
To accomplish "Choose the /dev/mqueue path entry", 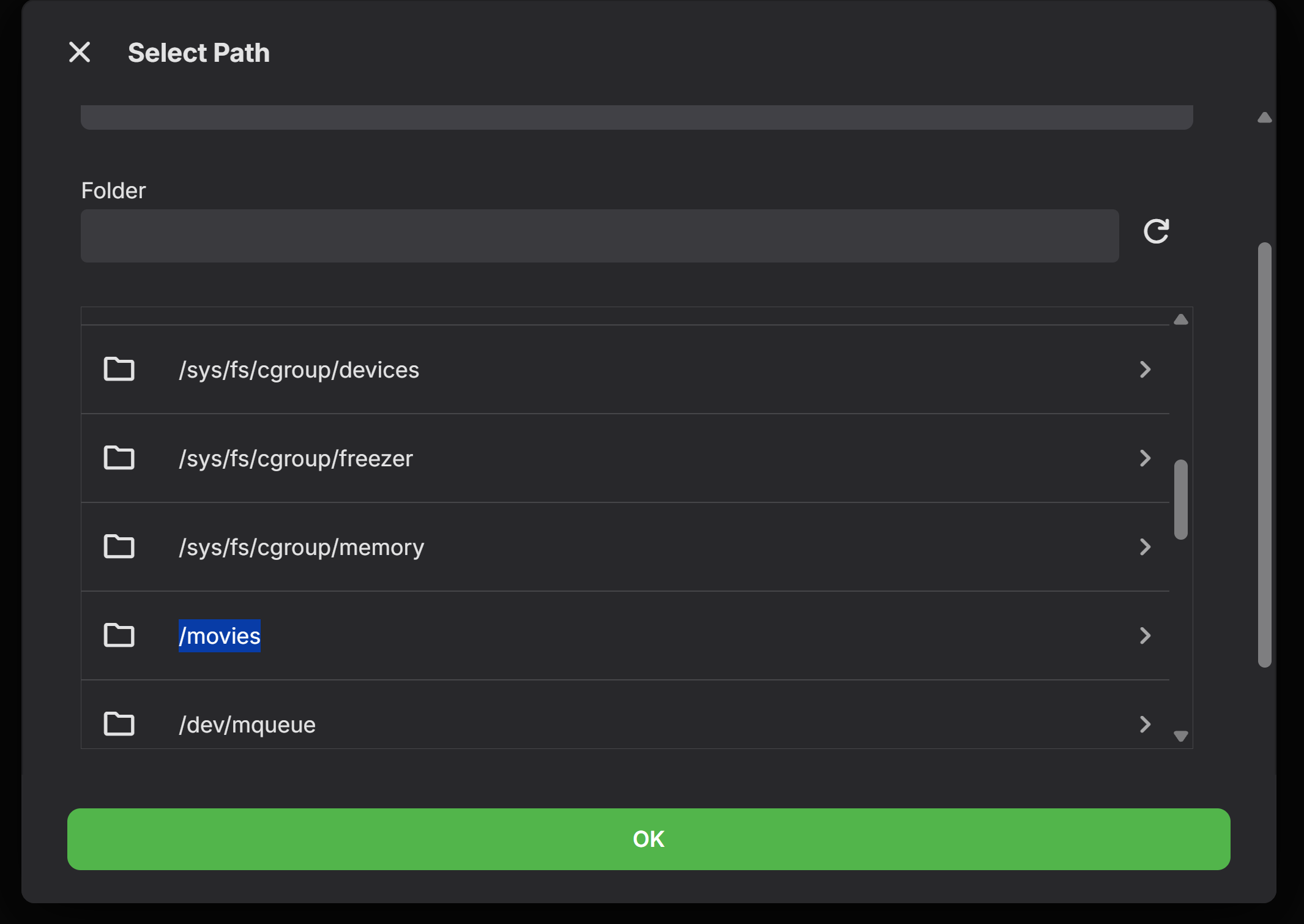I will pyautogui.click(x=247, y=725).
